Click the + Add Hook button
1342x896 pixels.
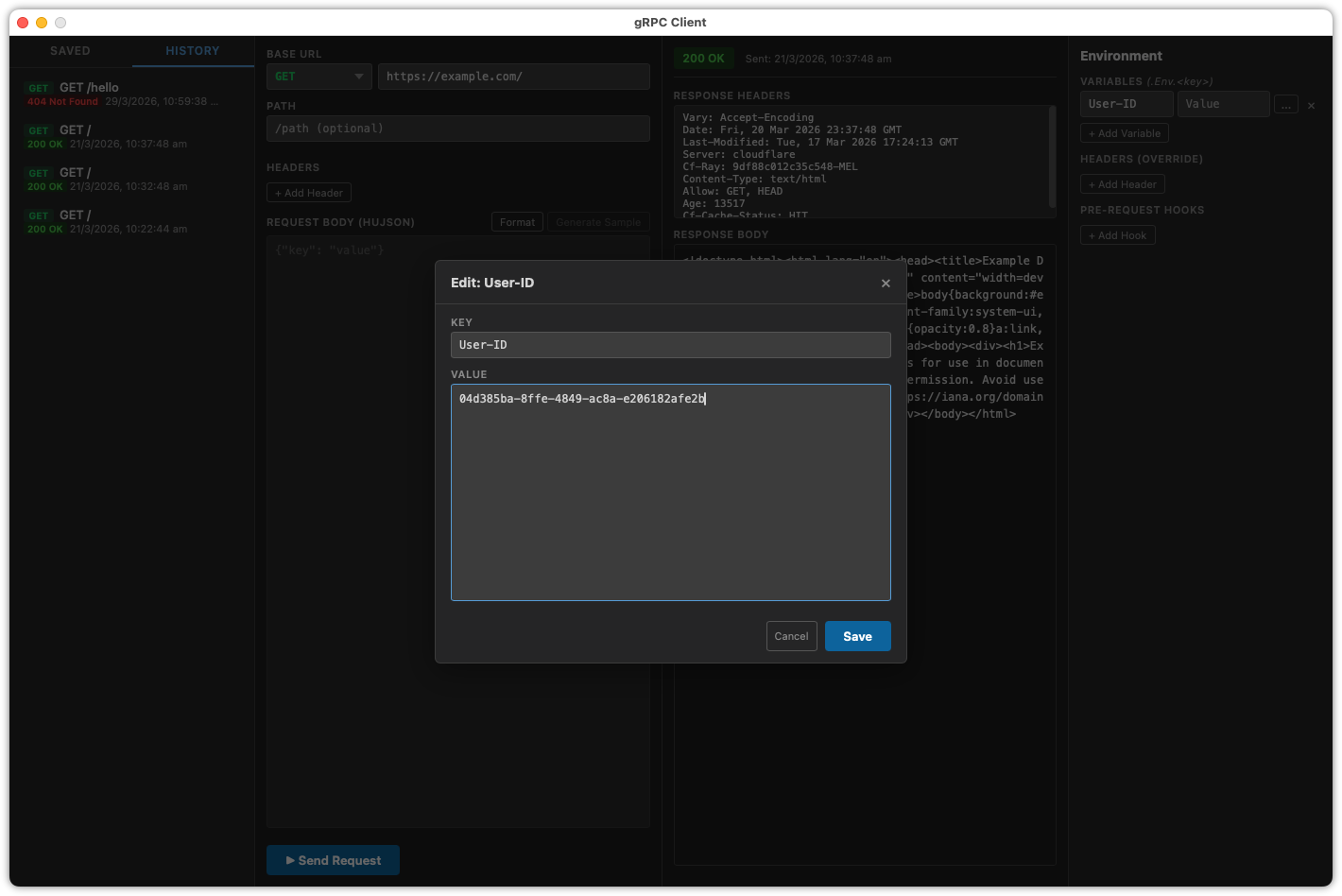(1117, 235)
